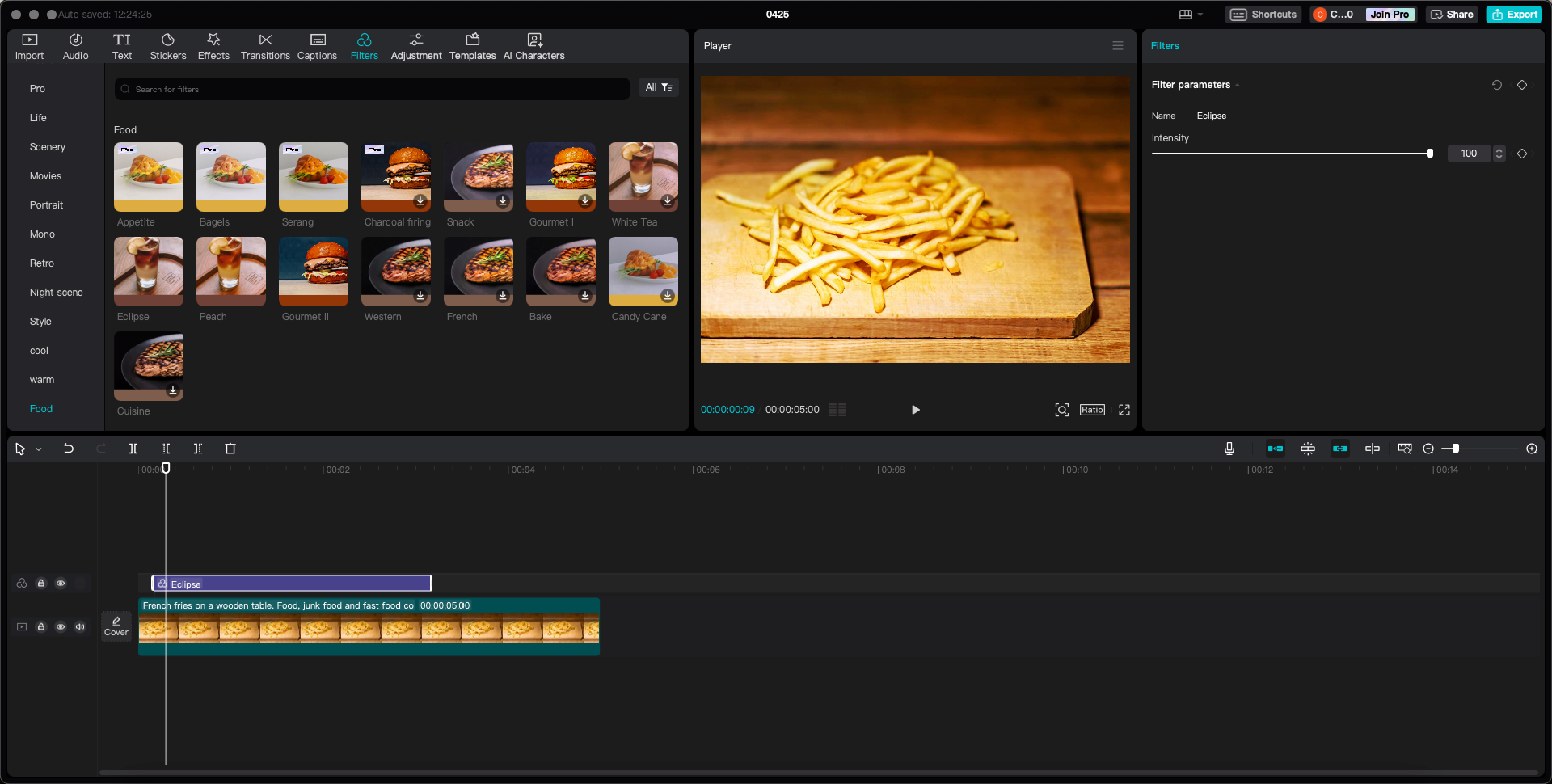
Task: Lock the main video track
Action: [41, 626]
